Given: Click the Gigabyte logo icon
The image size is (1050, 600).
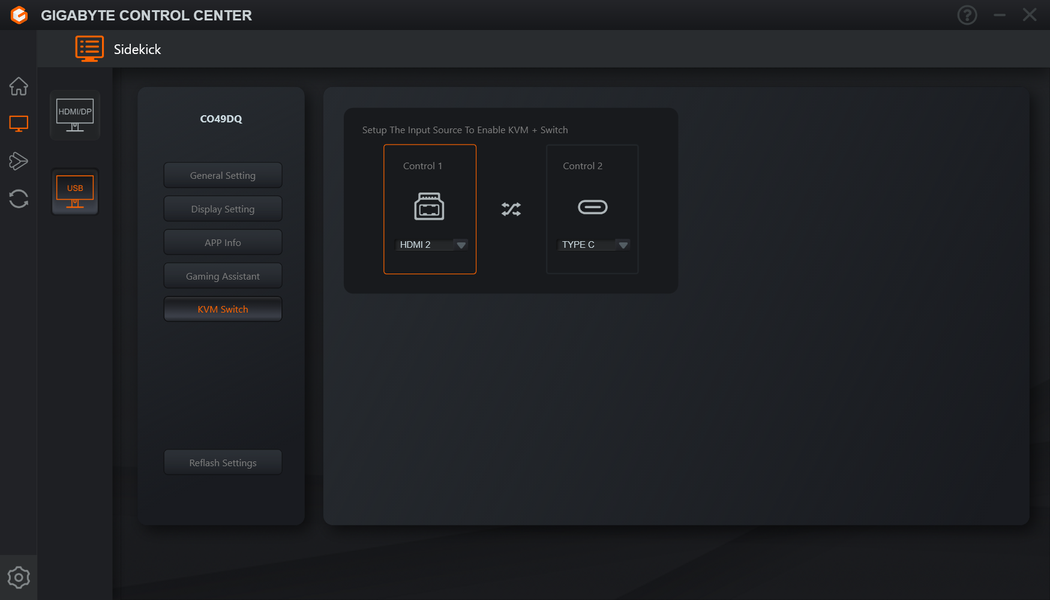Looking at the screenshot, I should coord(19,15).
